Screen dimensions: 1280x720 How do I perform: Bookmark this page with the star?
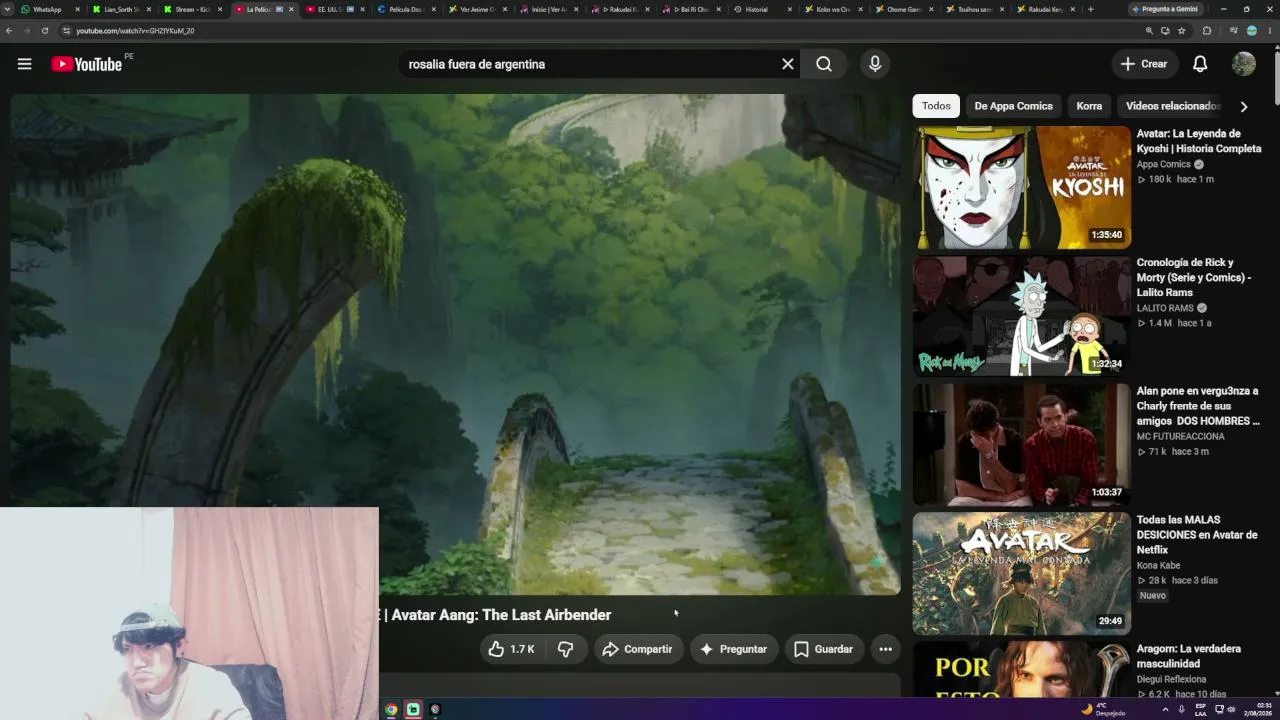pyautogui.click(x=1181, y=31)
